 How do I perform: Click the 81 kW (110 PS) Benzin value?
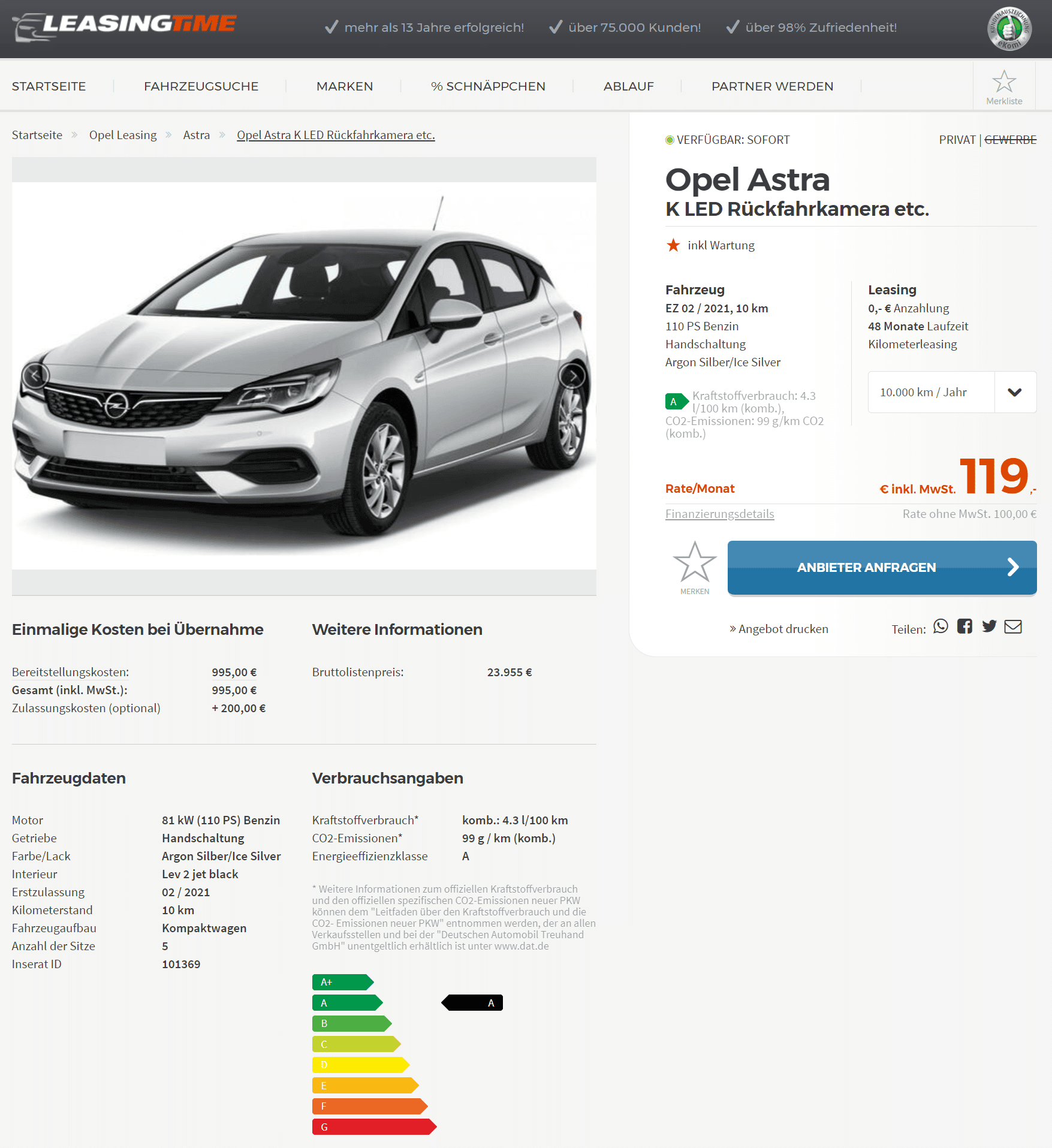click(x=221, y=820)
